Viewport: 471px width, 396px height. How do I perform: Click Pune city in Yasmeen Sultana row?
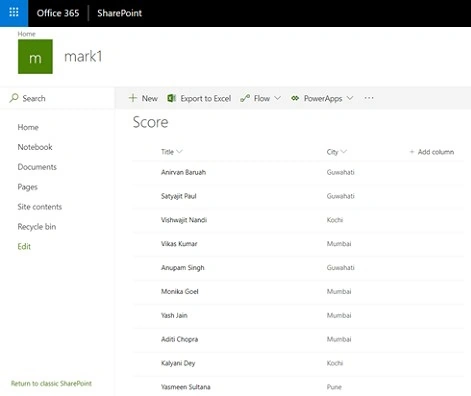click(334, 387)
